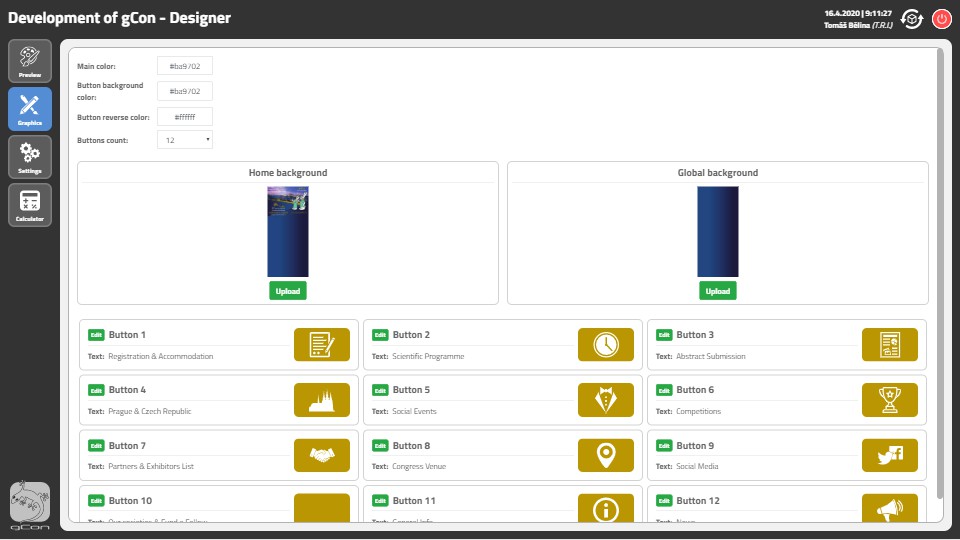Viewport: 960px width, 540px height.
Task: Open the Preview sidebar tab
Action: (30, 60)
